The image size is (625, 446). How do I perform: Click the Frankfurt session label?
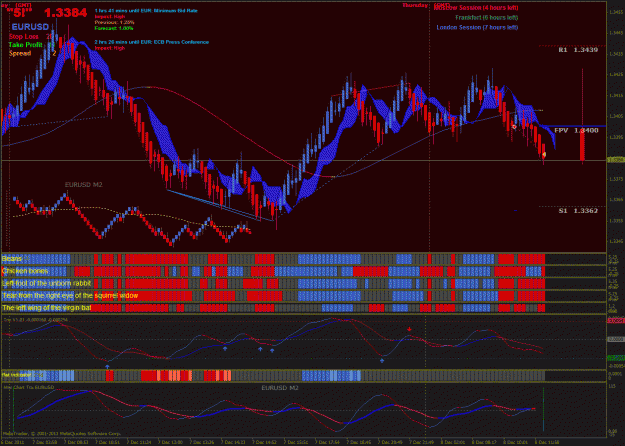click(487, 18)
